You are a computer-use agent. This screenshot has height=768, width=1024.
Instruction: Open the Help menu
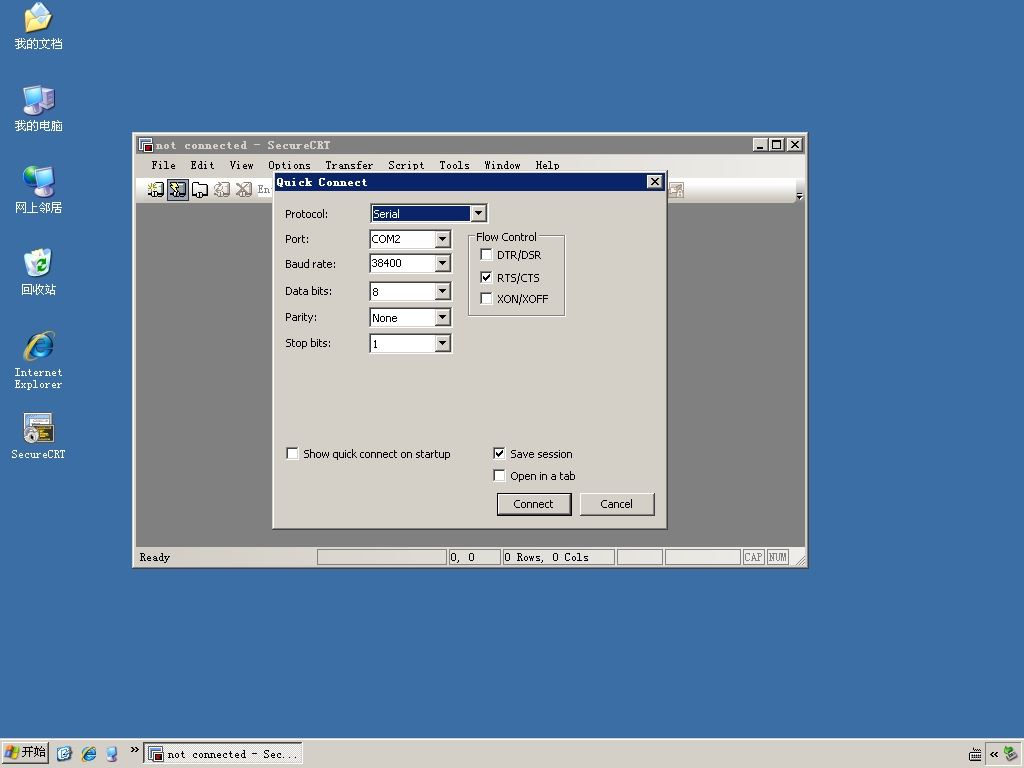[547, 165]
